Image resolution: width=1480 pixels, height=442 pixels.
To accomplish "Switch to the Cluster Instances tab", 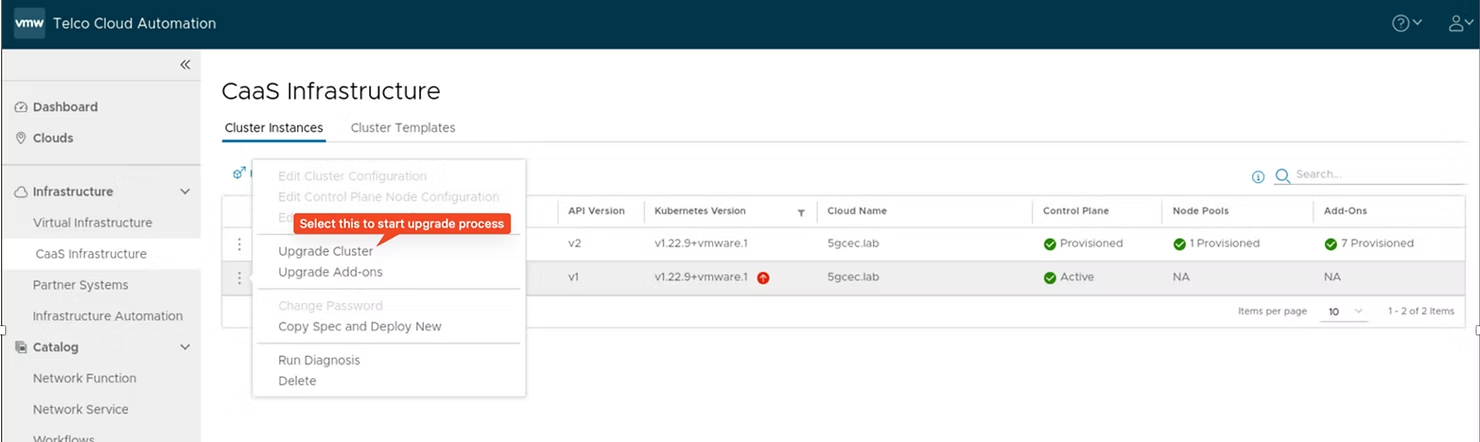I will coord(274,128).
